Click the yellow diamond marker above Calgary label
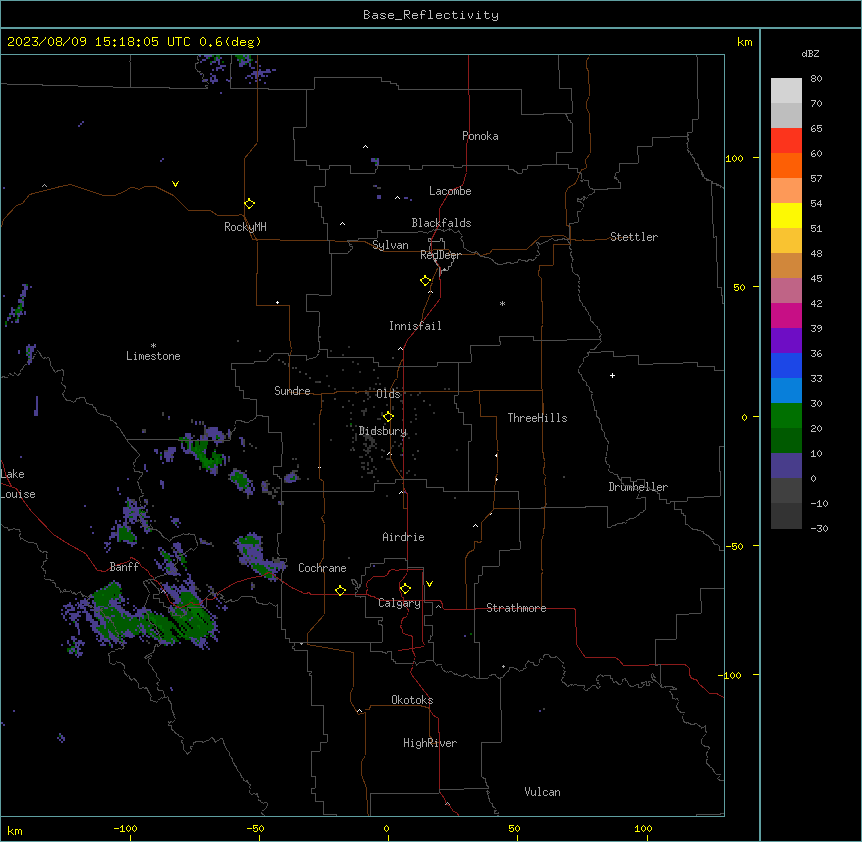Screen dimensions: 862x842 tap(405, 589)
